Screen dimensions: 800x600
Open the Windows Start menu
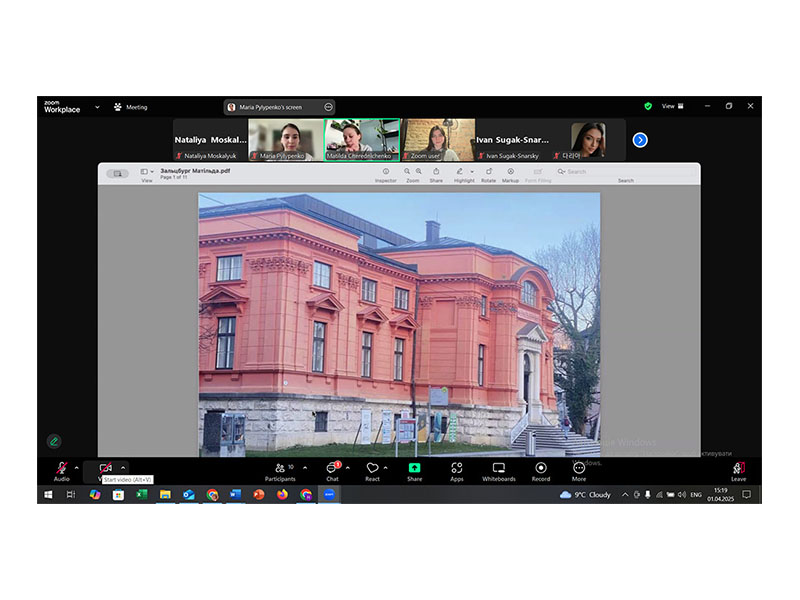pos(48,494)
